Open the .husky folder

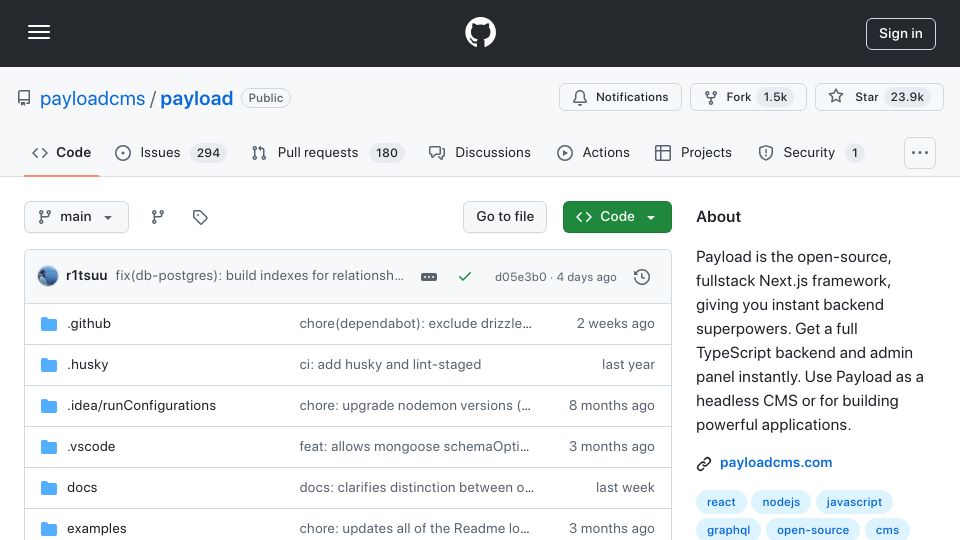pyautogui.click(x=88, y=364)
